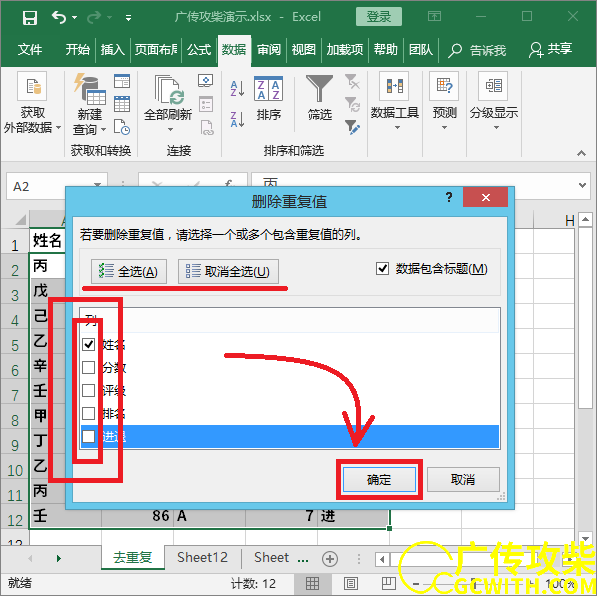
Task: Open the undo history dropdown arrow
Action: click(x=75, y=18)
